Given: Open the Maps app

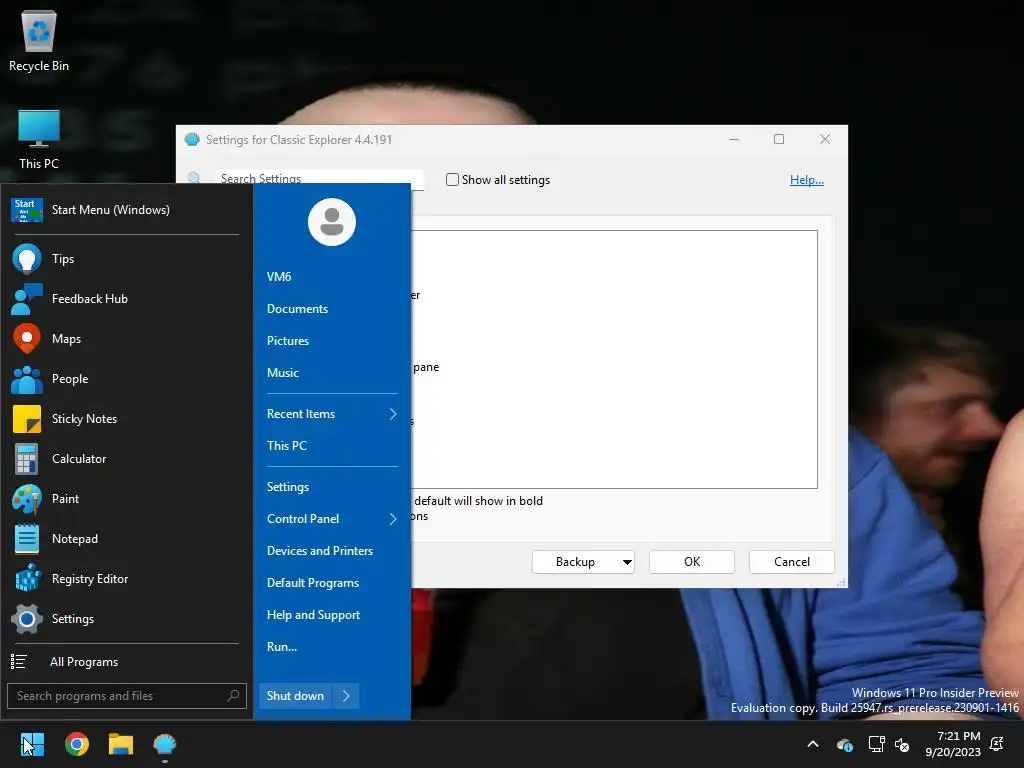Looking at the screenshot, I should point(125,339).
